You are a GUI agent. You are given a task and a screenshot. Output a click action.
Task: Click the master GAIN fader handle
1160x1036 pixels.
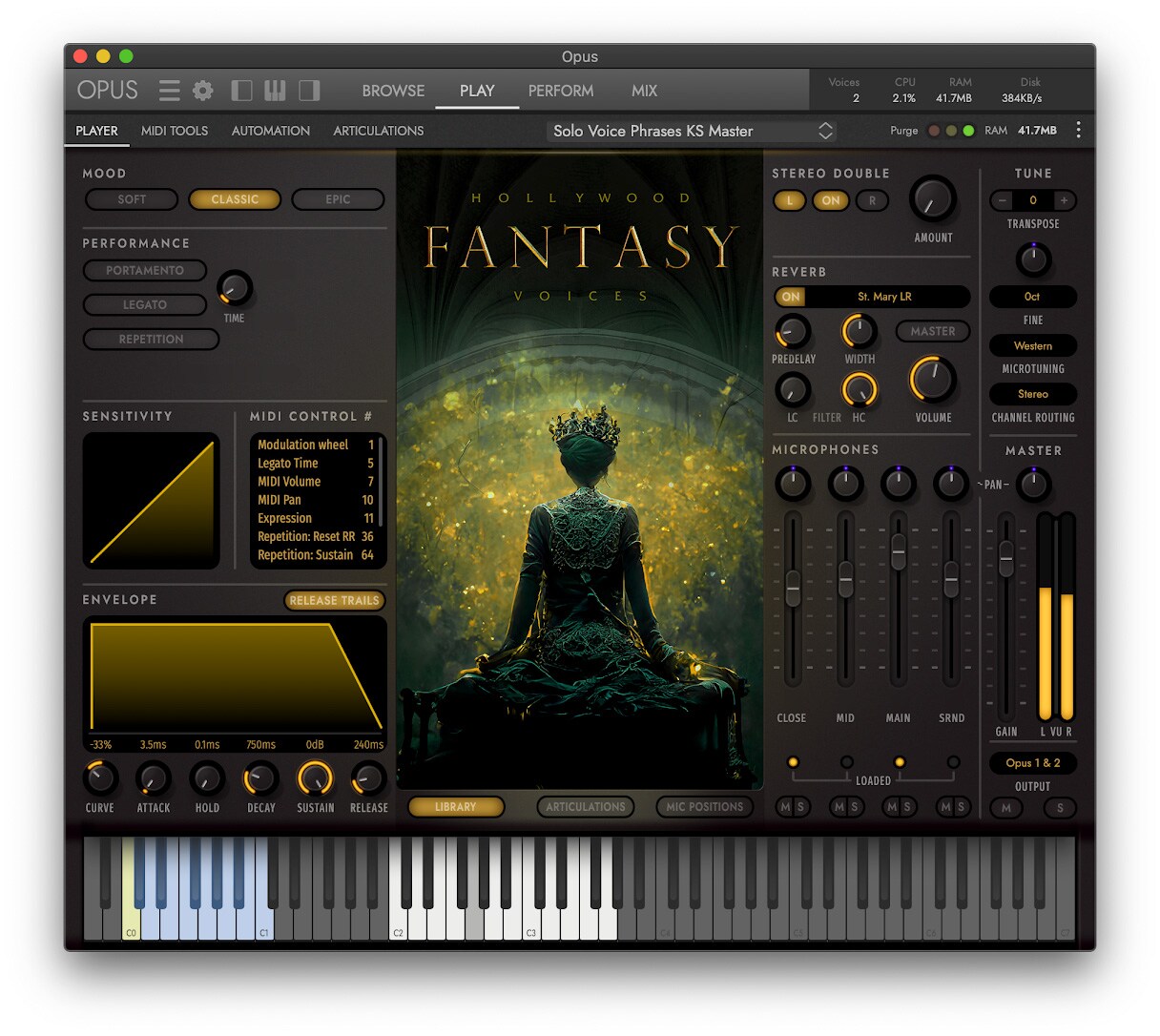1006,558
